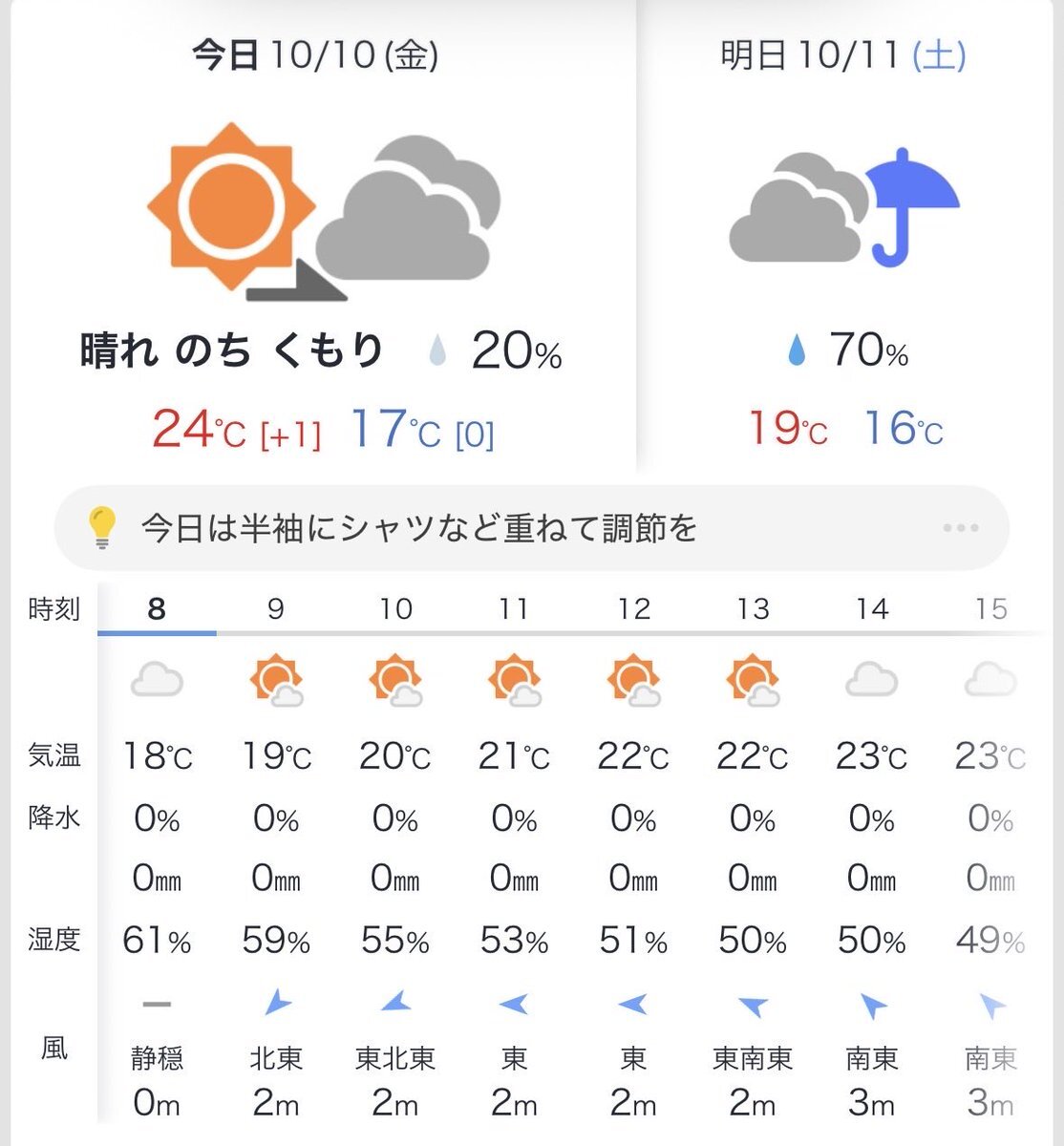Screen dimensions: 1064x1146
Task: Select the 8 o'clock hour tab
Action: 157,608
